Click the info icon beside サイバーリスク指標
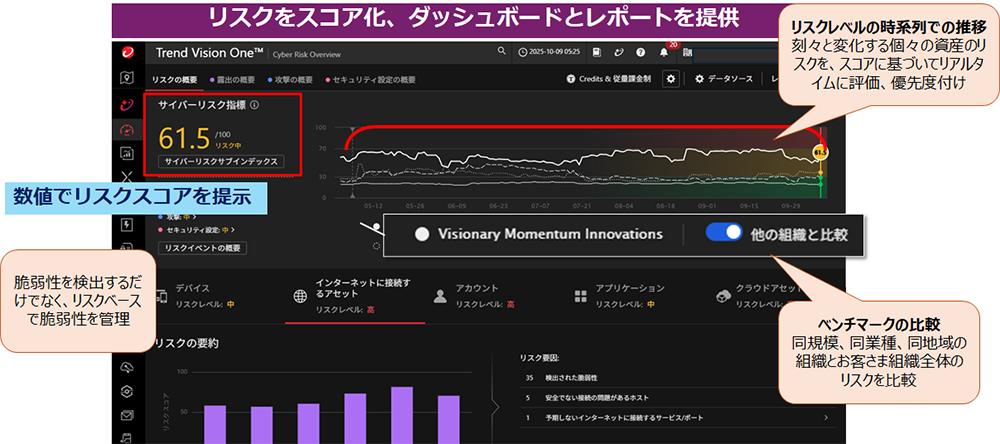 [254, 105]
